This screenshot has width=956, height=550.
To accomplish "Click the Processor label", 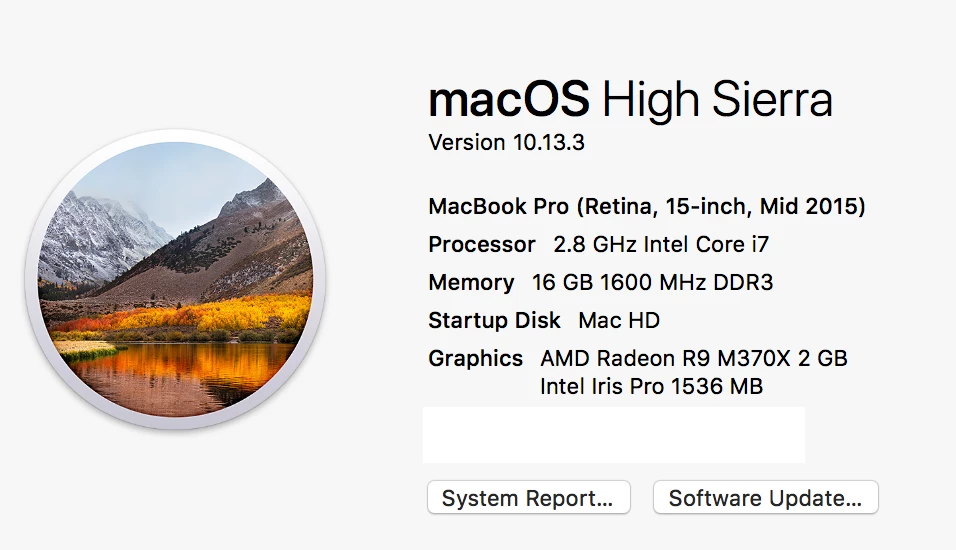I will click(482, 245).
